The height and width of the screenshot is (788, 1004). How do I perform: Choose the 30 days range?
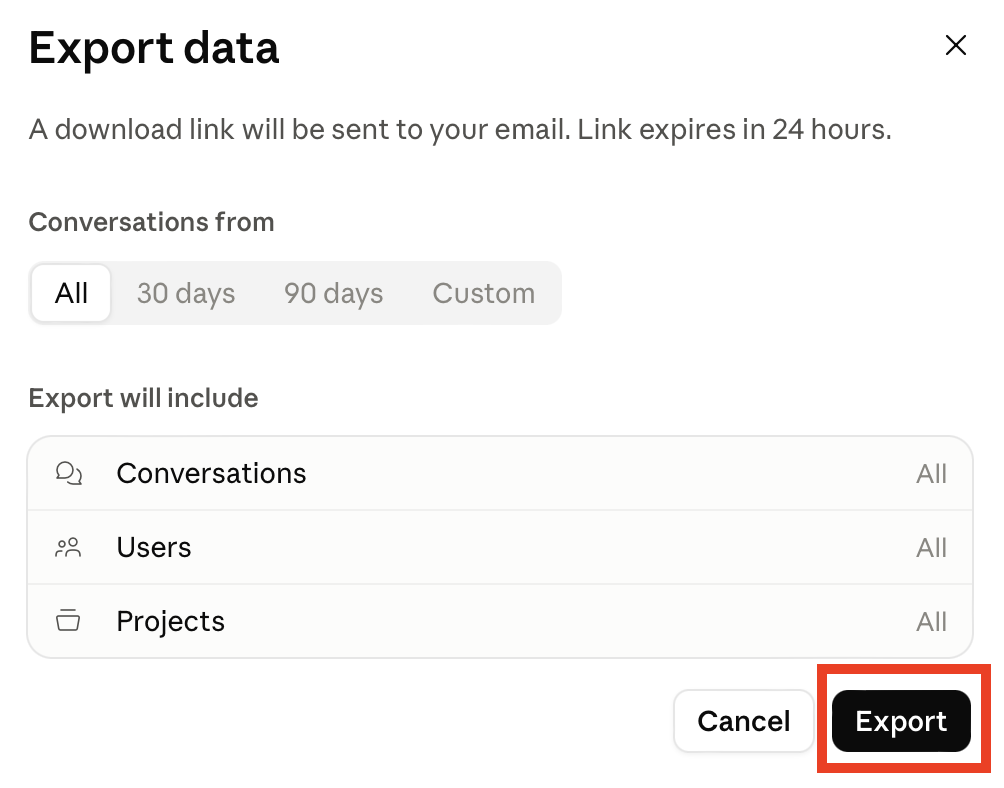pyautogui.click(x=186, y=293)
